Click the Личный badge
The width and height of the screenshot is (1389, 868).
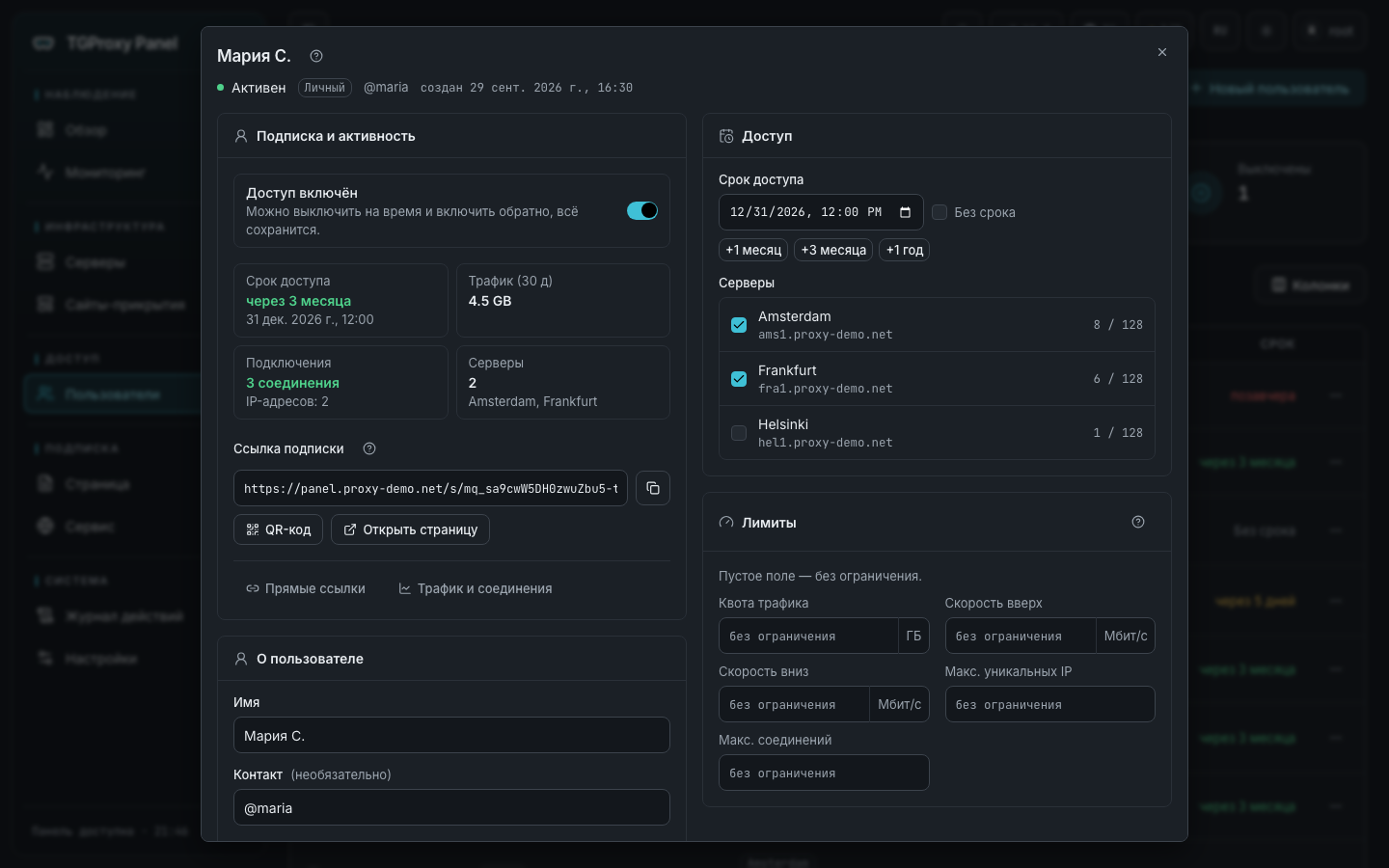(x=325, y=88)
